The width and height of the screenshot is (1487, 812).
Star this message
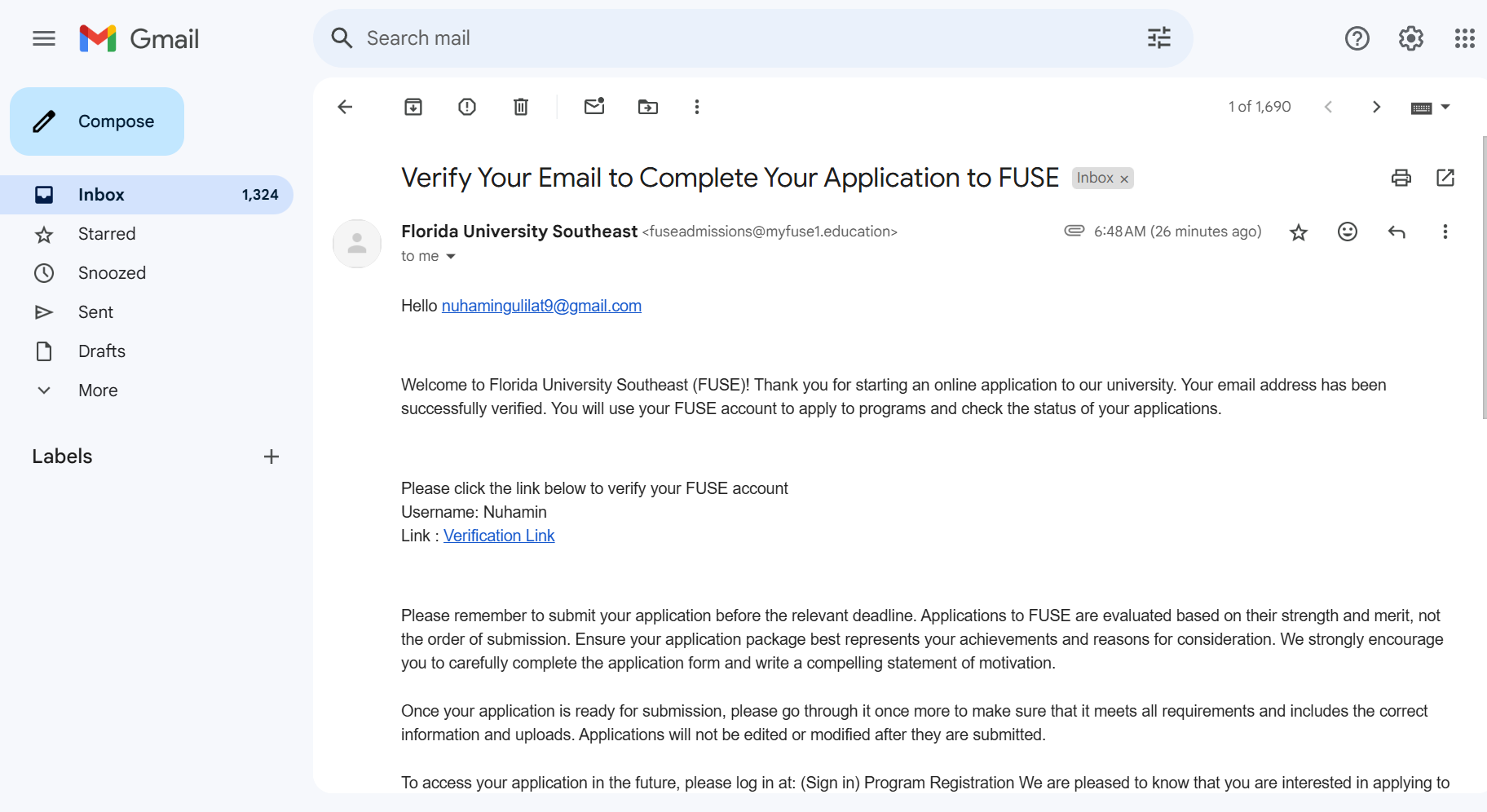1299,232
